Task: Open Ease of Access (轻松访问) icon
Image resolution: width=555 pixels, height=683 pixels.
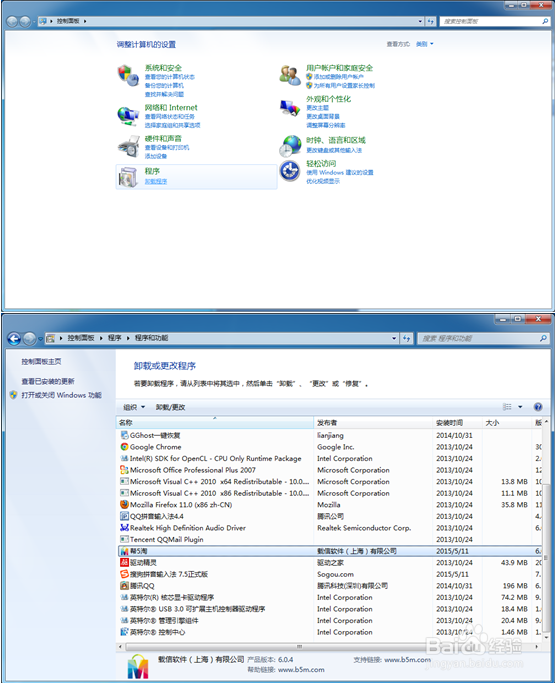Action: [290, 171]
